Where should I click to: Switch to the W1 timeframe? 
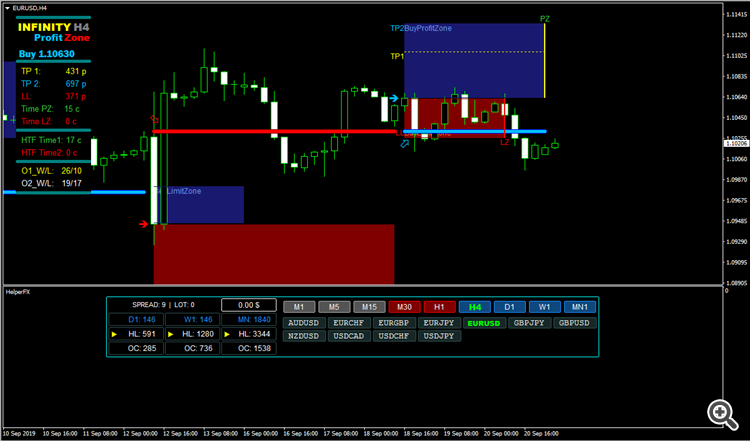tap(544, 307)
